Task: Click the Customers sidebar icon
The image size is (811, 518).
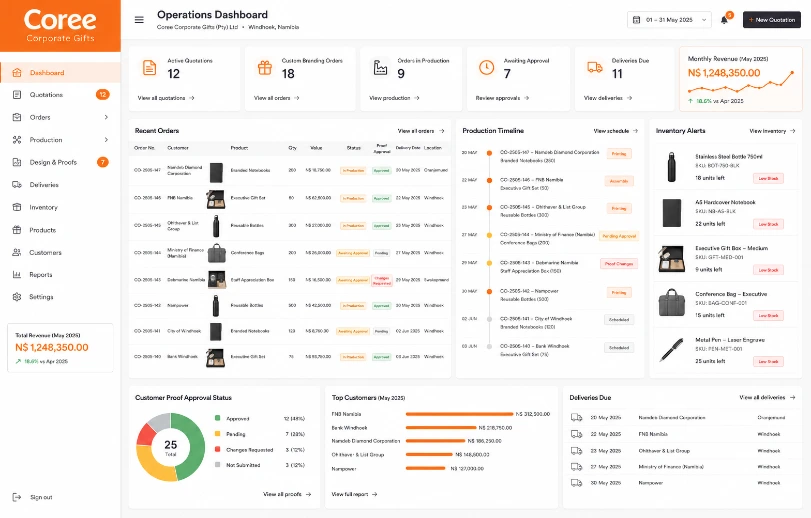Action: point(17,252)
